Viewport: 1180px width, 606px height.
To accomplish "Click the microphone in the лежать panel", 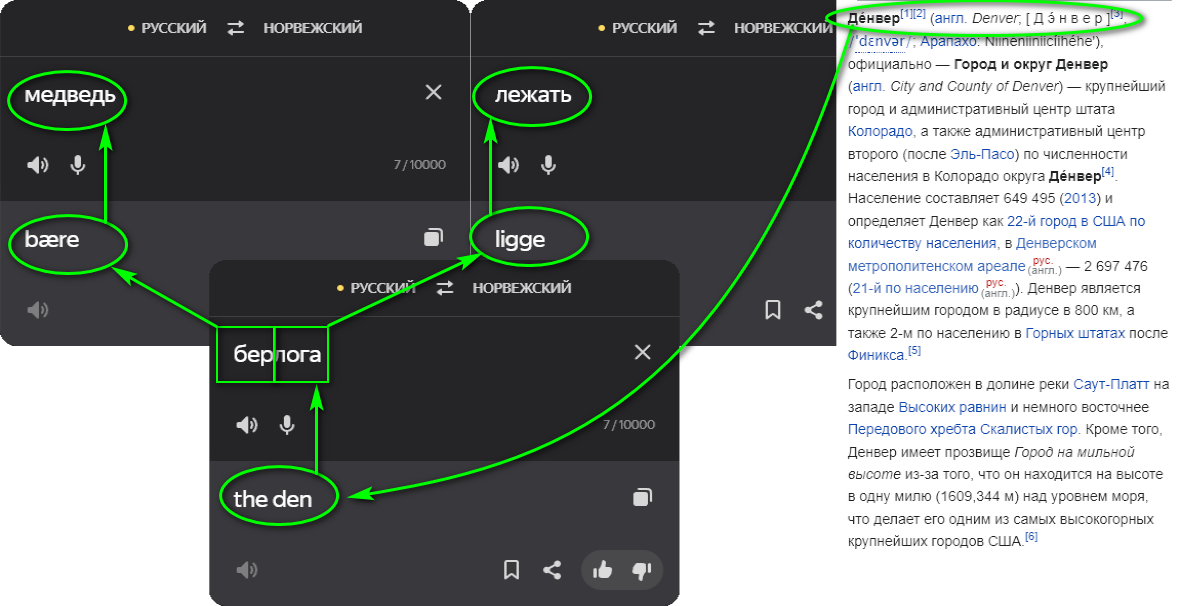I will [549, 165].
